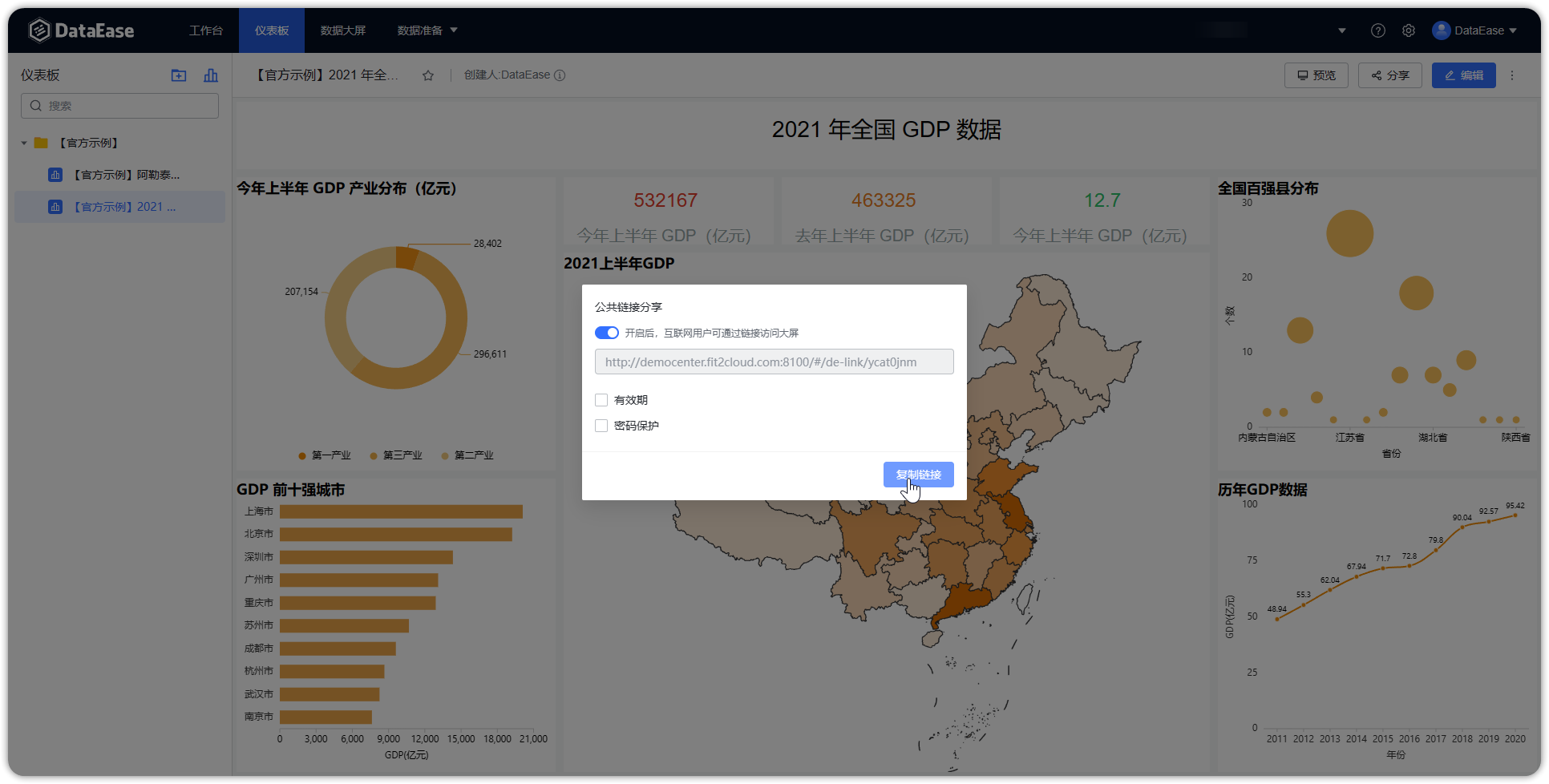Click the new dashboard icon beside the folder icon
Screen dimensions: 1549x784
pos(210,75)
